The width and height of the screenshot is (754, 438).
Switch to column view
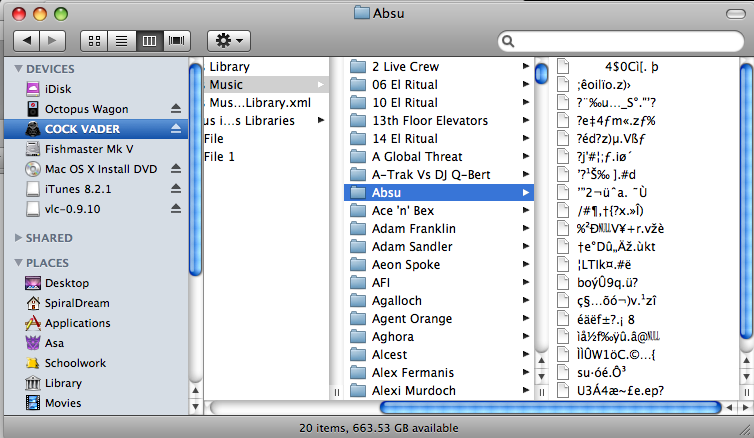pos(150,41)
